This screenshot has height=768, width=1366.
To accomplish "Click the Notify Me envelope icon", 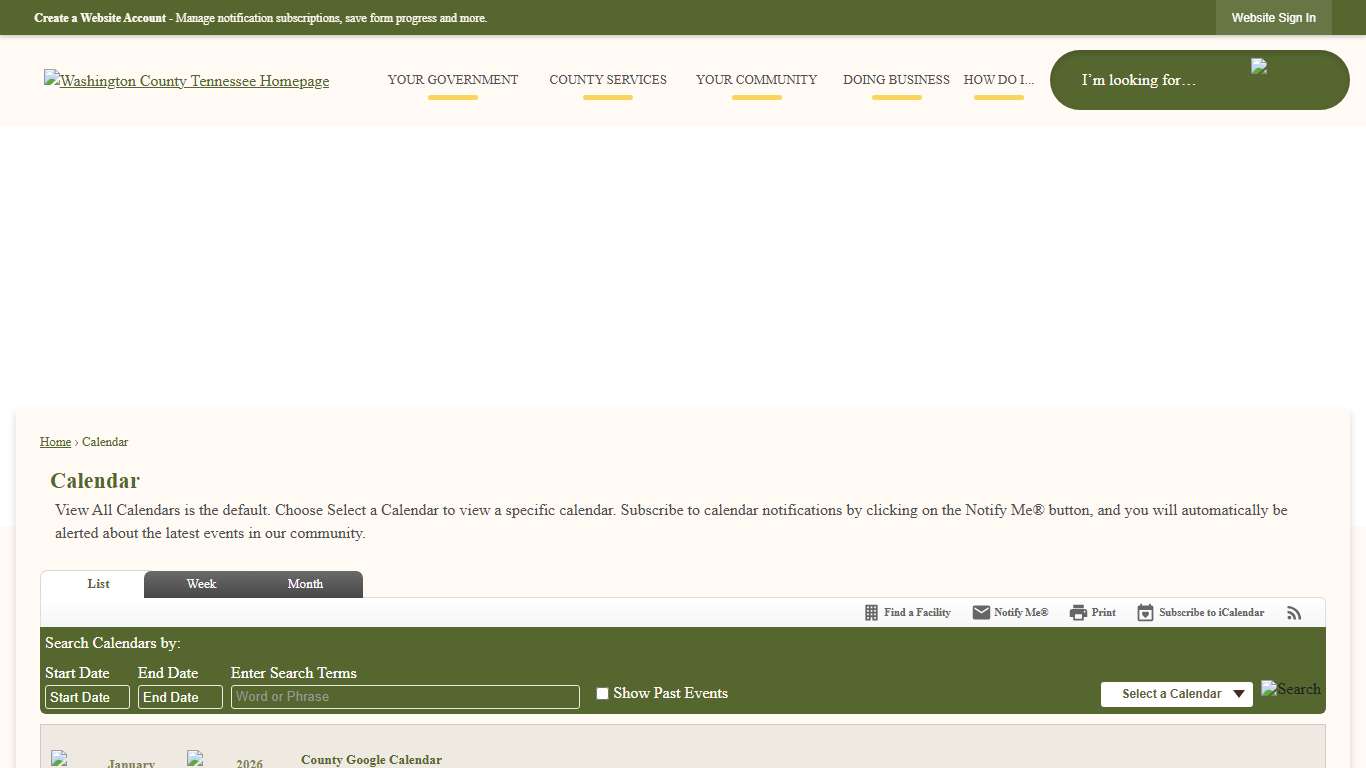I will pos(981,613).
